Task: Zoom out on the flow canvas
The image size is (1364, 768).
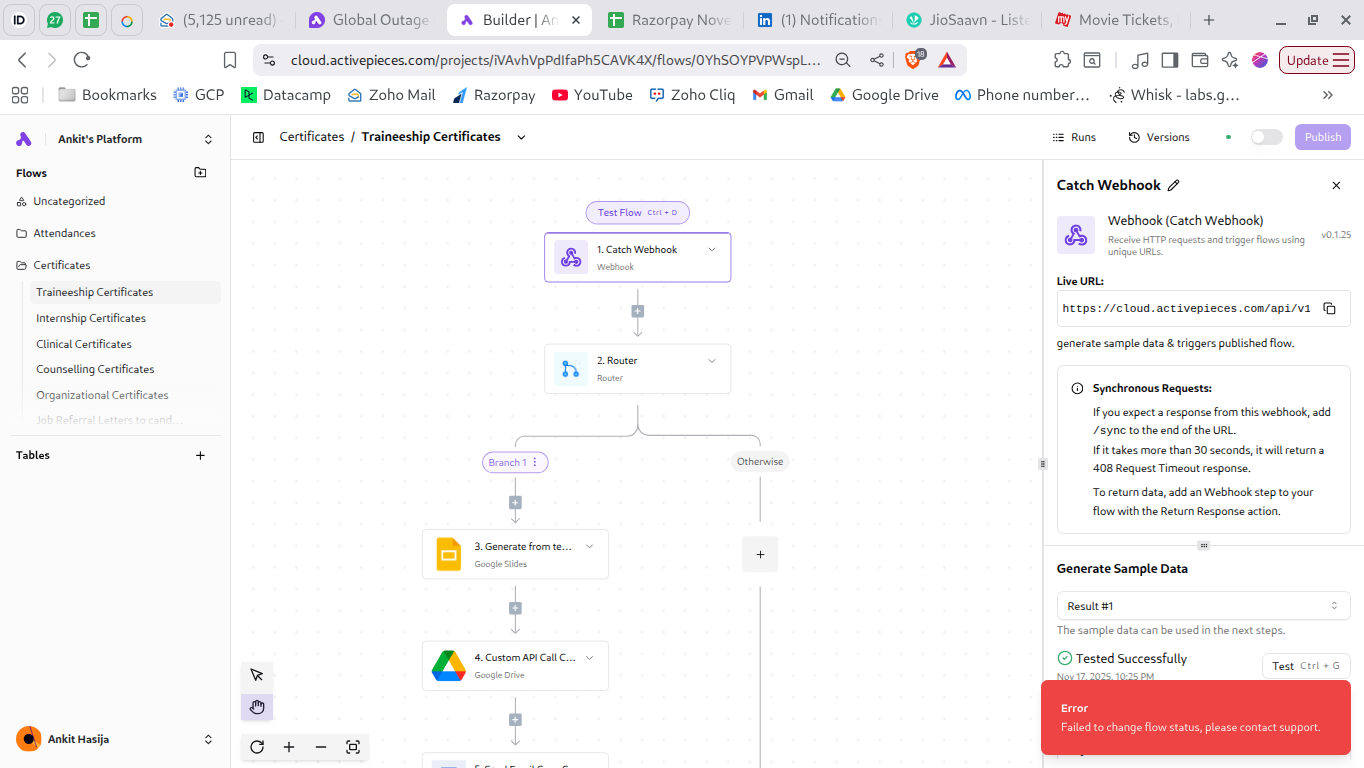Action: [x=321, y=747]
